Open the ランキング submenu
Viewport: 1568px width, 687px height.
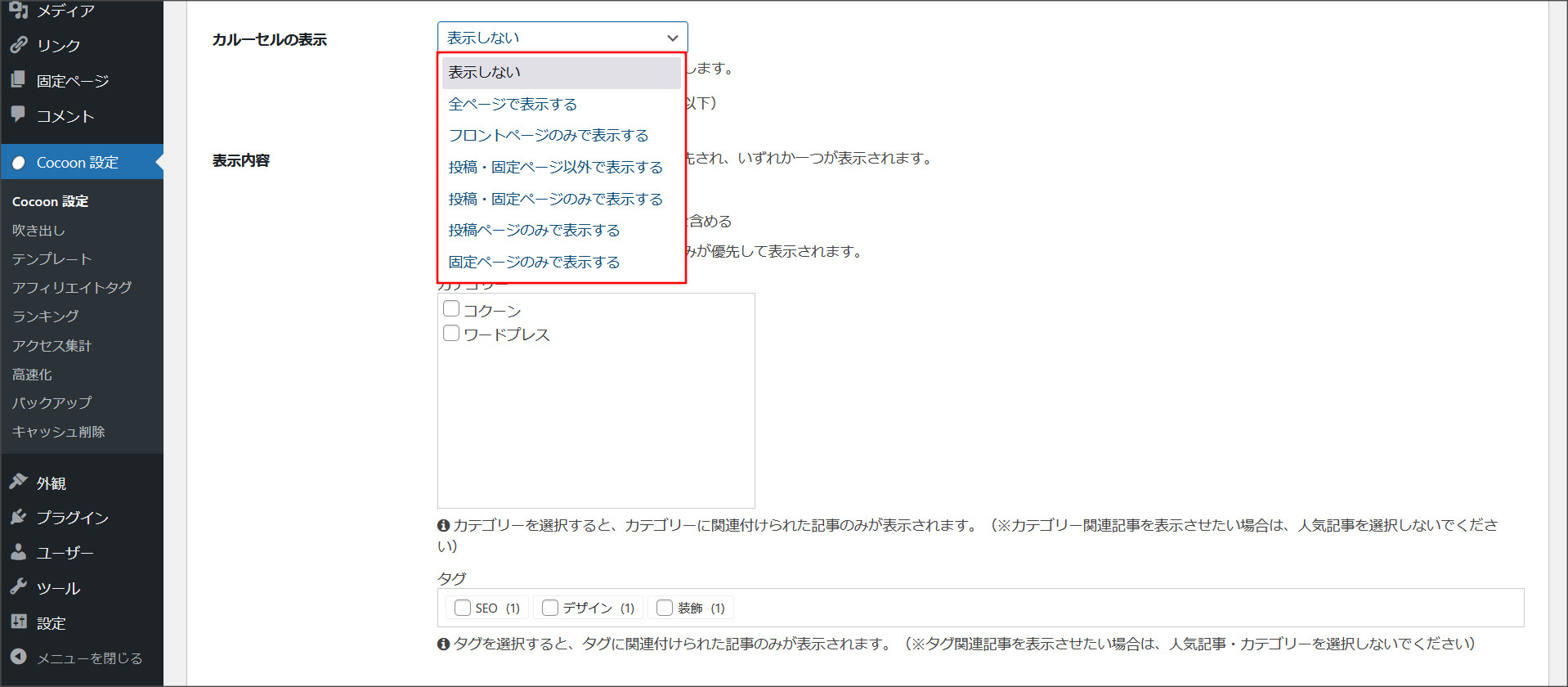[46, 317]
